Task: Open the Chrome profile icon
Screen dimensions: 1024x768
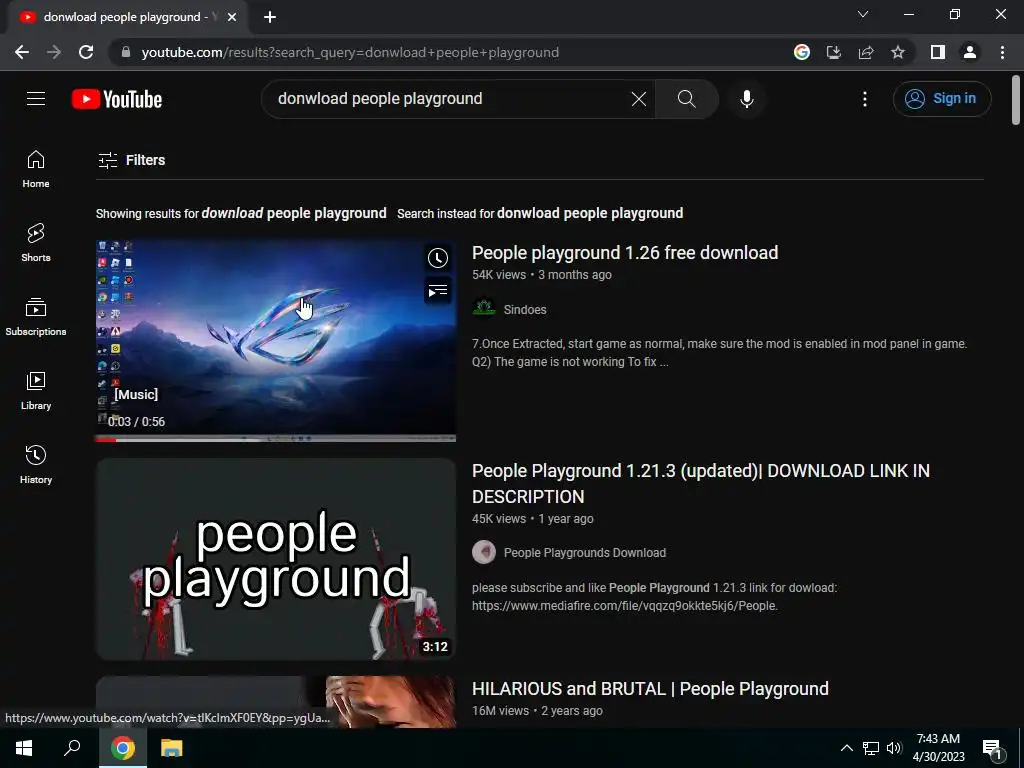Action: tap(970, 52)
